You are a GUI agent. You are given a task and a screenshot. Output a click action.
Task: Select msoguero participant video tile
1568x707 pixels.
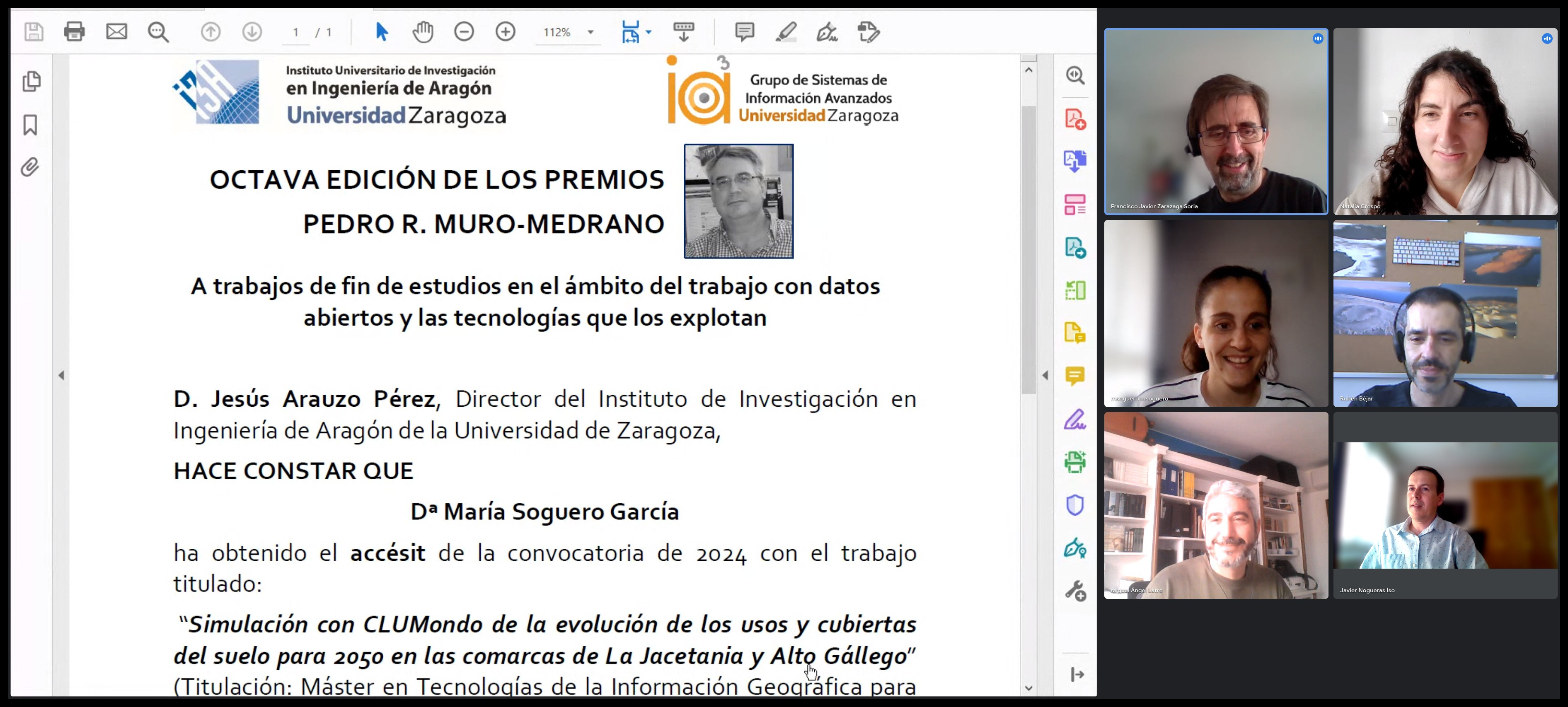(x=1216, y=314)
